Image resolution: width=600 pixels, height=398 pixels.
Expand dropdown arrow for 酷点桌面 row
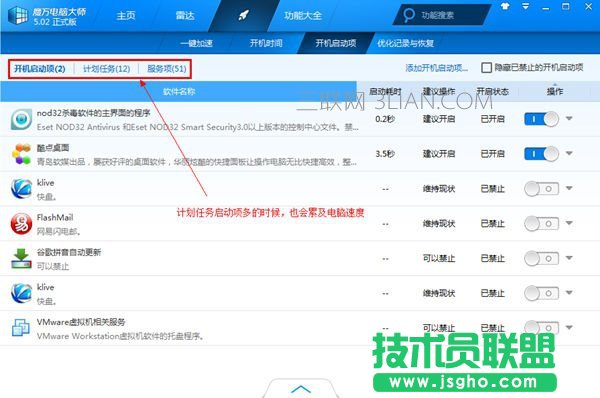coord(569,153)
